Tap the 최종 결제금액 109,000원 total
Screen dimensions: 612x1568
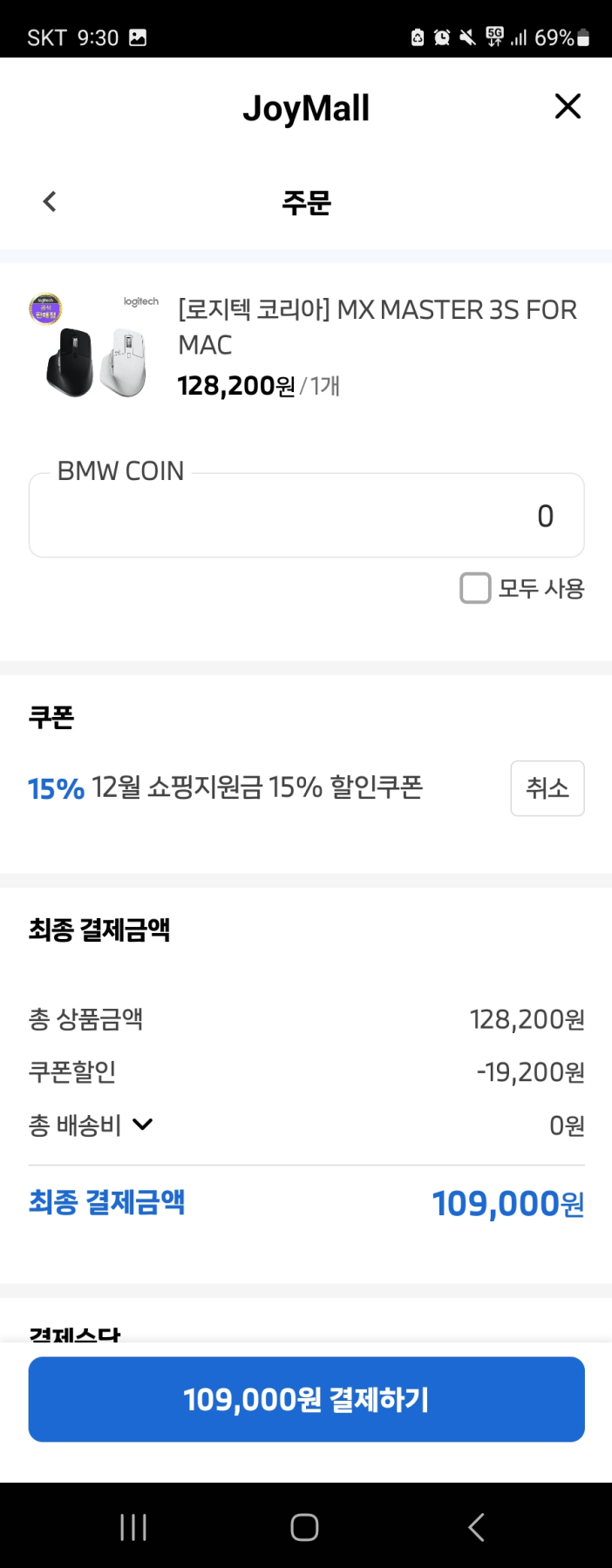tap(507, 1204)
